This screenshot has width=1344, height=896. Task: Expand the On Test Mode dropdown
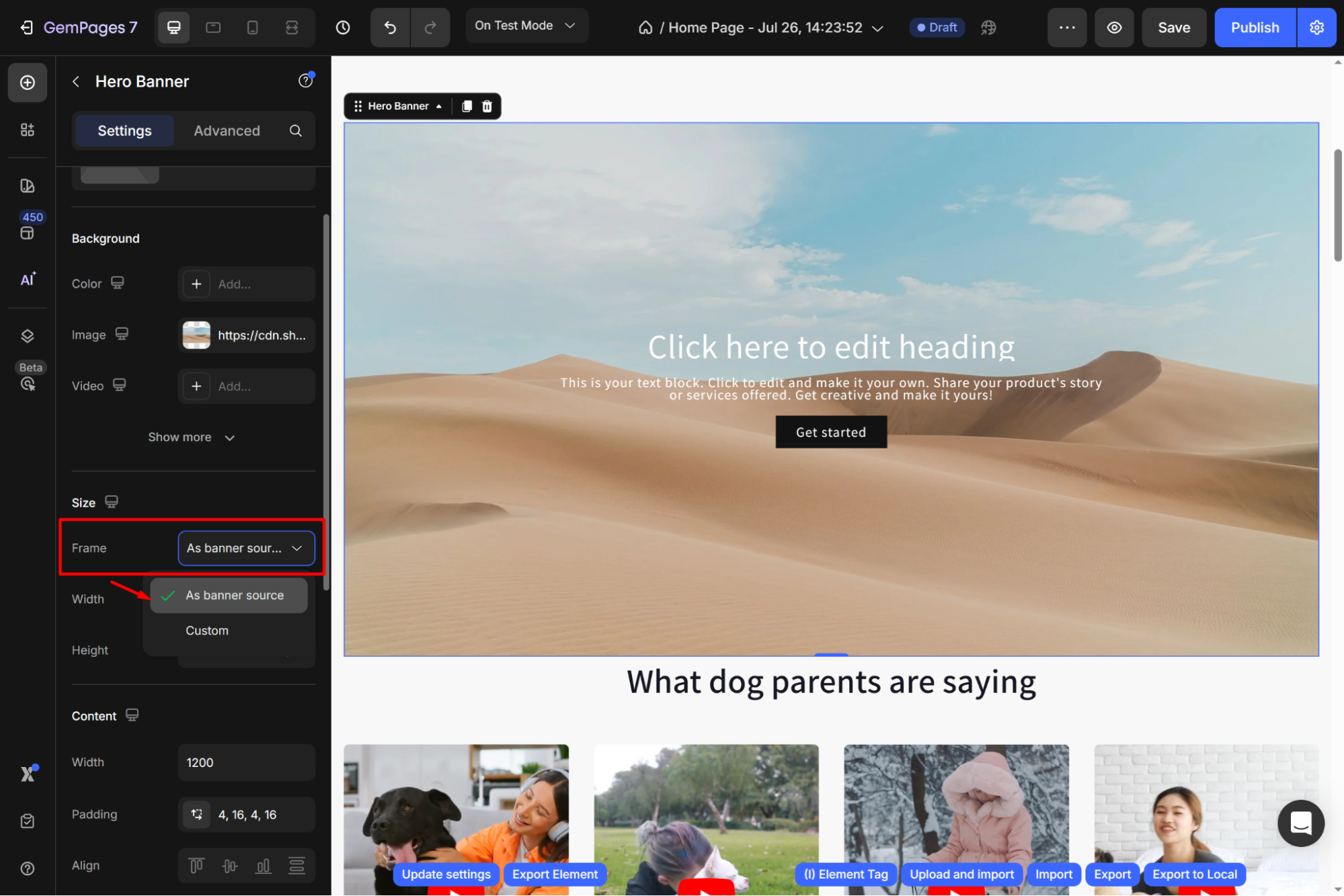tap(526, 26)
